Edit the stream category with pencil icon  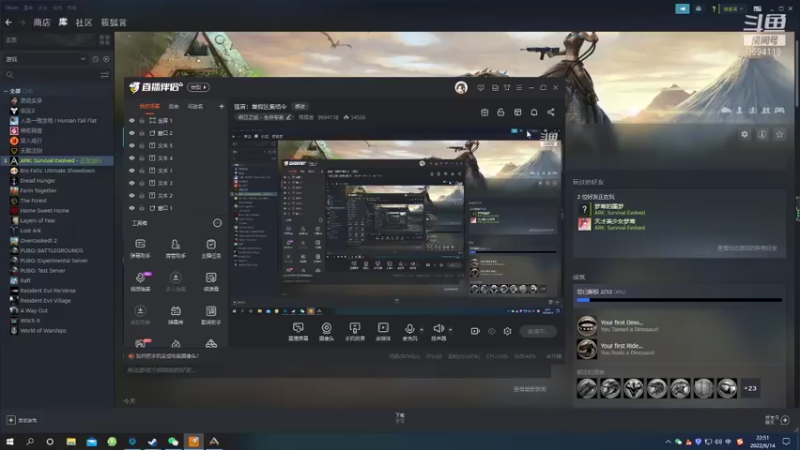coord(288,117)
